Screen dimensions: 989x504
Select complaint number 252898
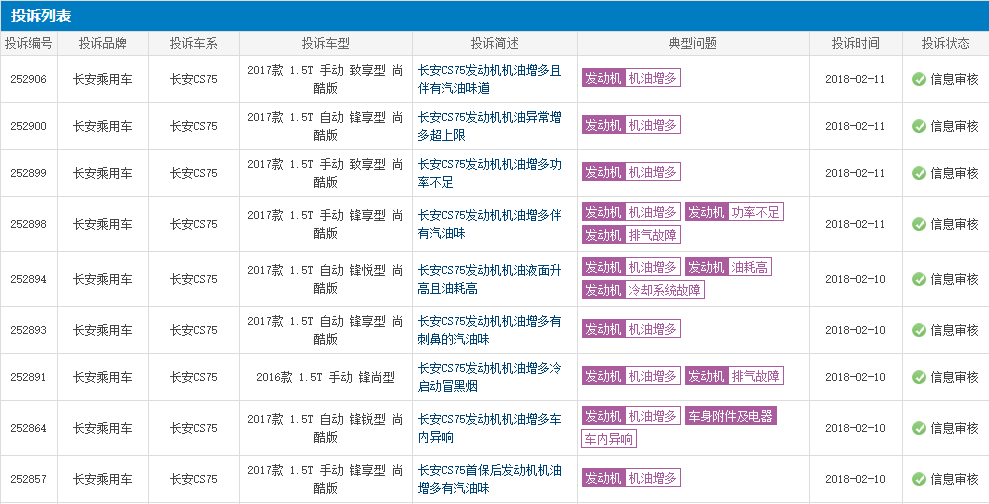[x=28, y=224]
